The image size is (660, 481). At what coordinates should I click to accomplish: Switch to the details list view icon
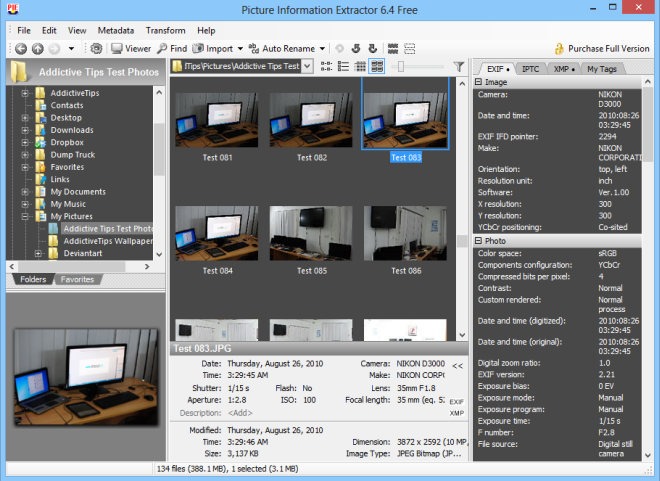[x=360, y=67]
